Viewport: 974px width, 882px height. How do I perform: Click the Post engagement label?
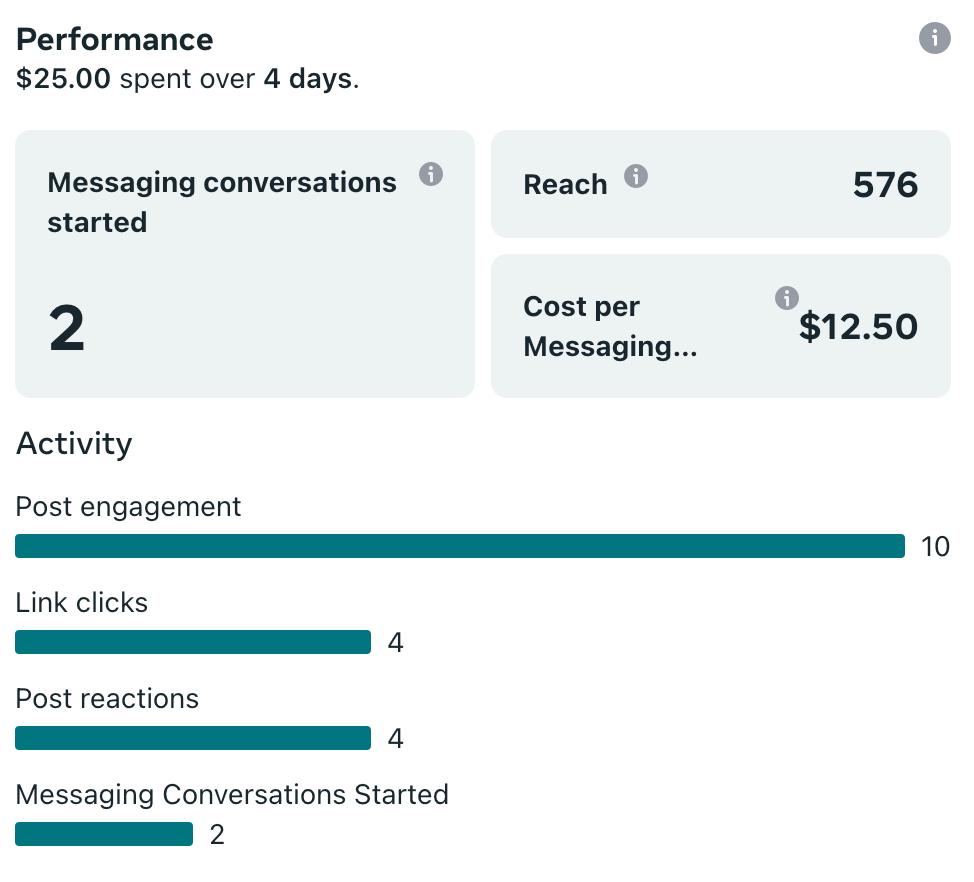128,507
